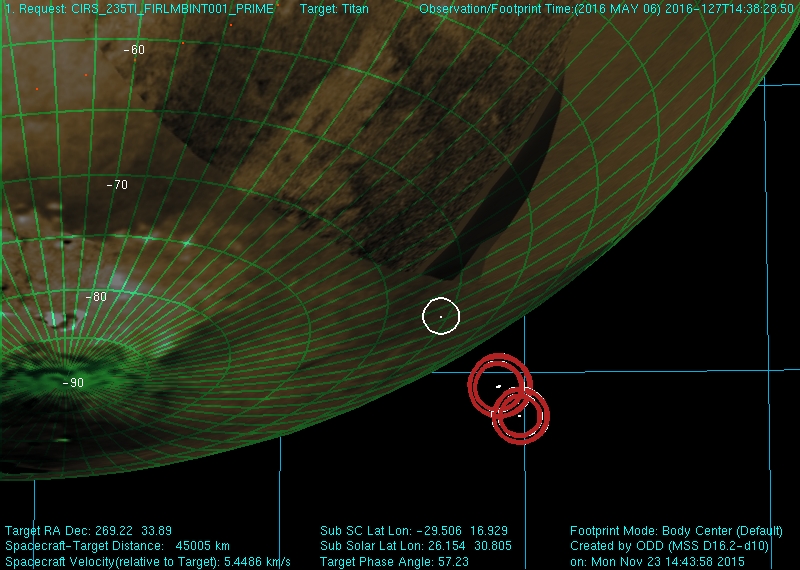Click the Spacecraft-Target Distance 45005 km text
This screenshot has height=570, width=800.
(x=117, y=546)
